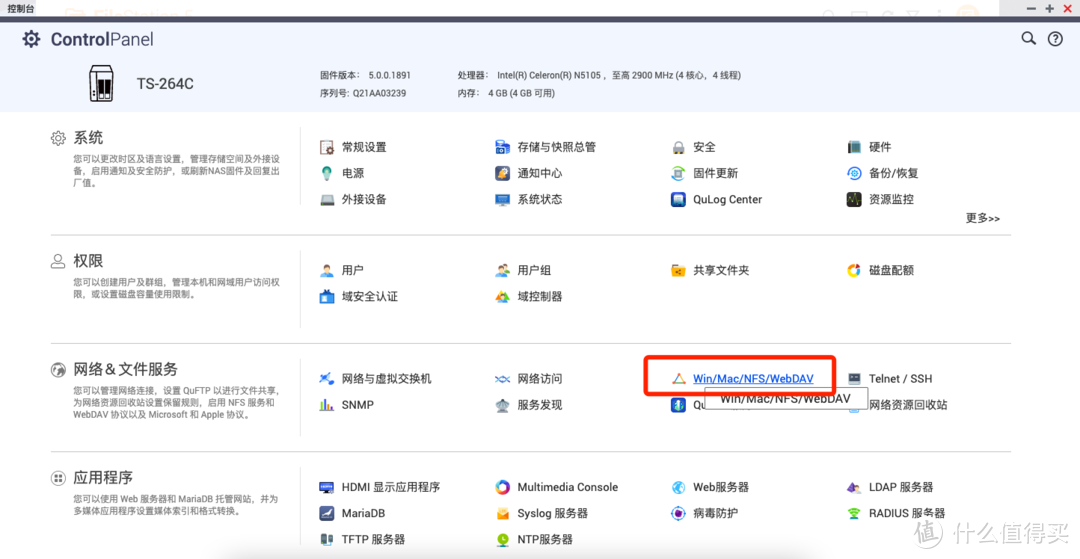Open the 域安全认证 domain security icon
Image resolution: width=1080 pixels, height=559 pixels.
[326, 297]
